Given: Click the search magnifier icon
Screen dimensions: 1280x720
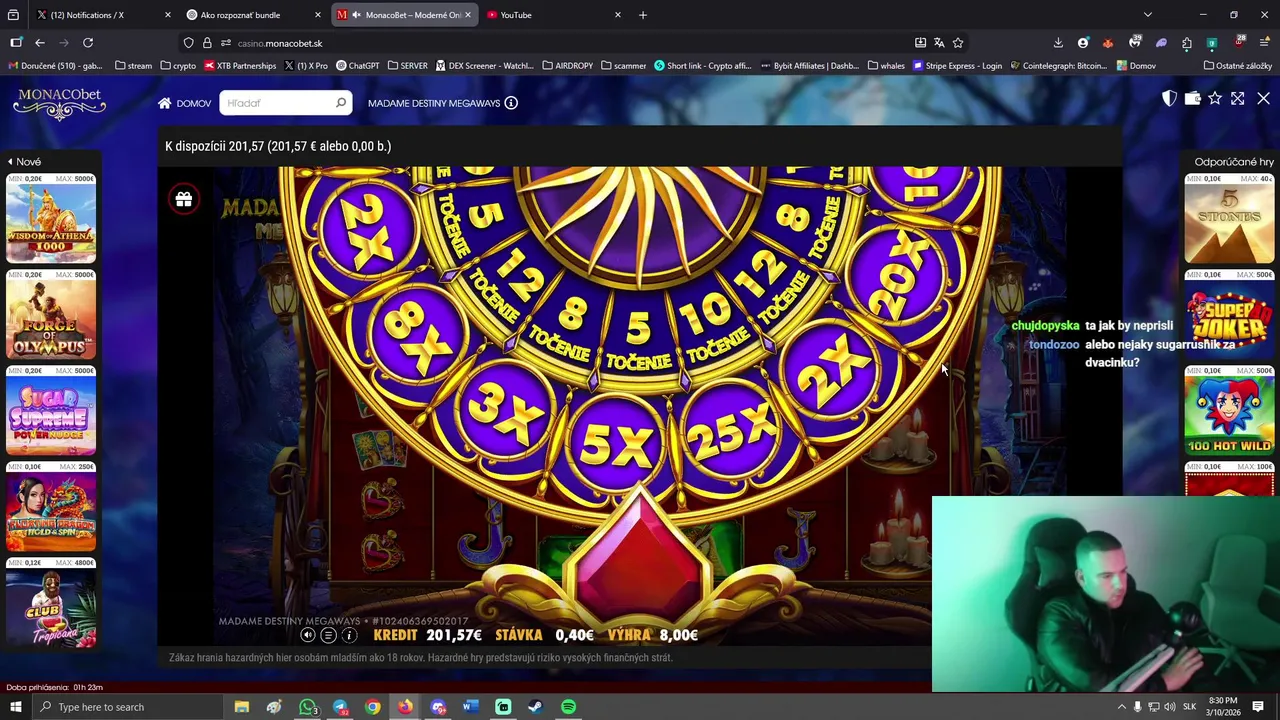Looking at the screenshot, I should click(x=341, y=103).
